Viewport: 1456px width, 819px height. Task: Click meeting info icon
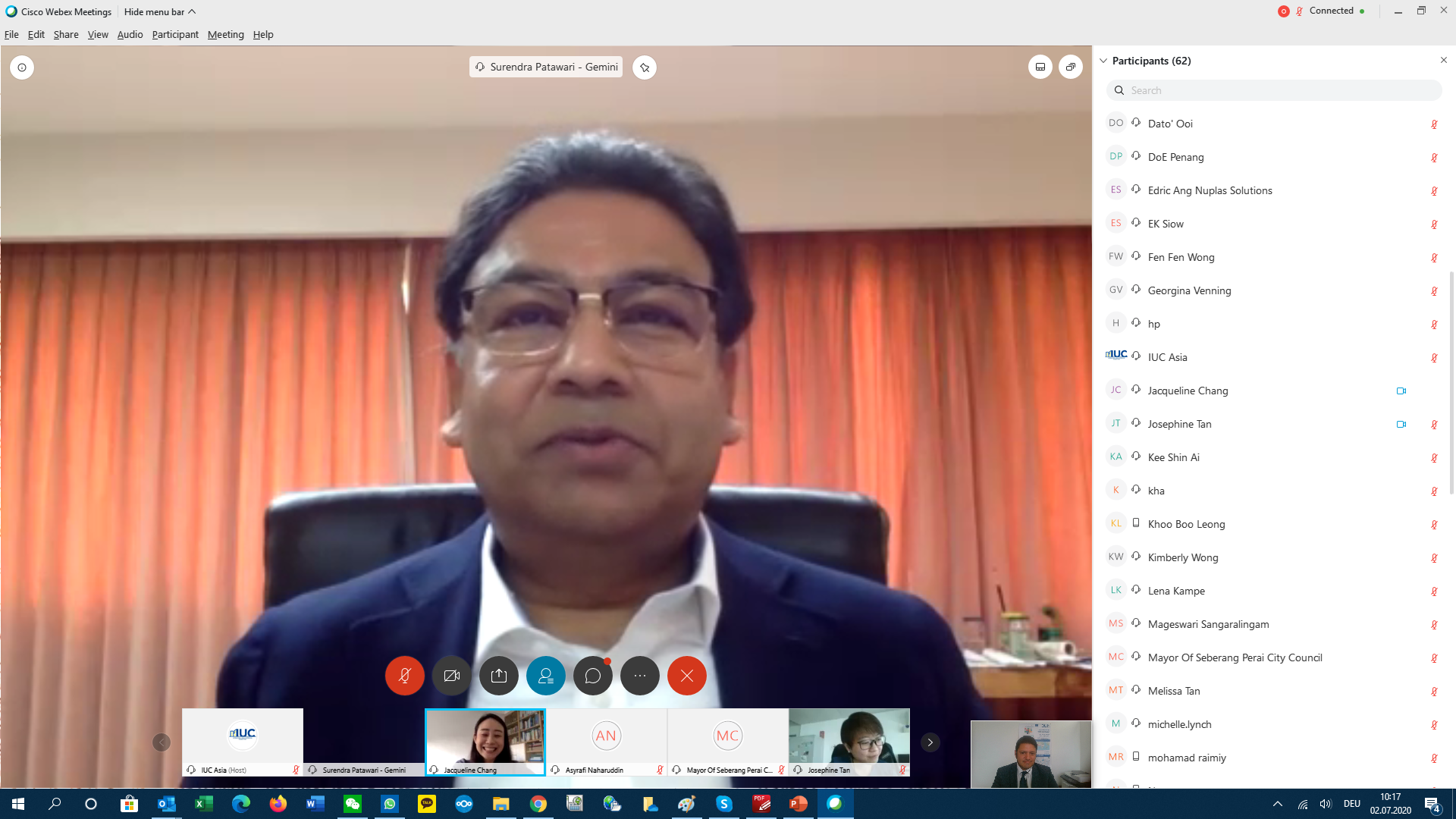coord(22,67)
